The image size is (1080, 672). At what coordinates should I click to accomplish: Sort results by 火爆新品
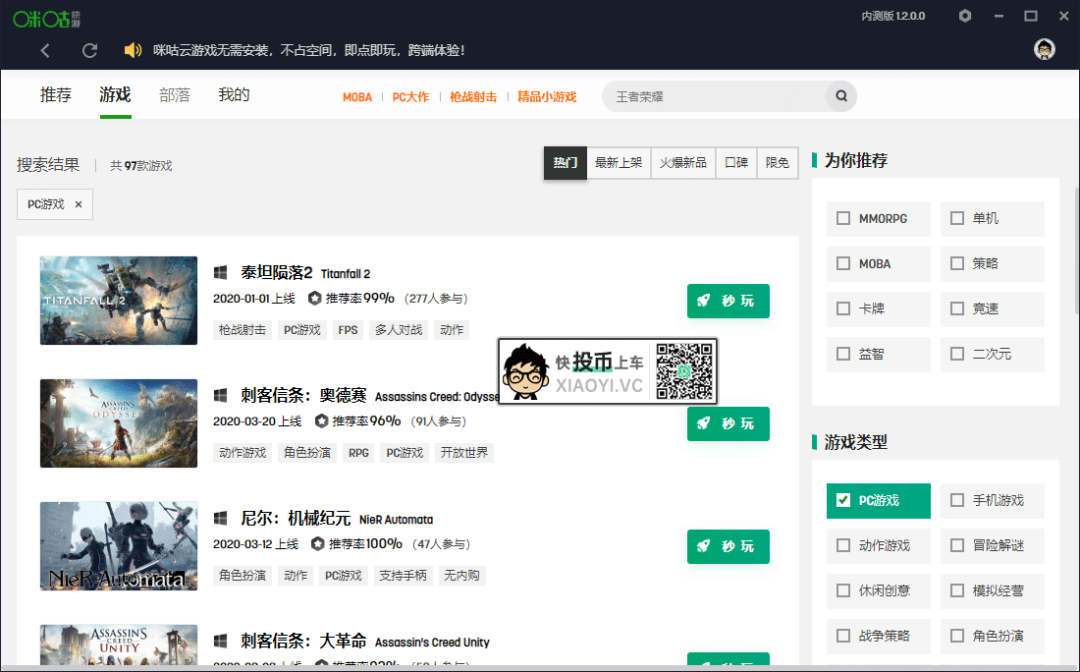point(683,163)
